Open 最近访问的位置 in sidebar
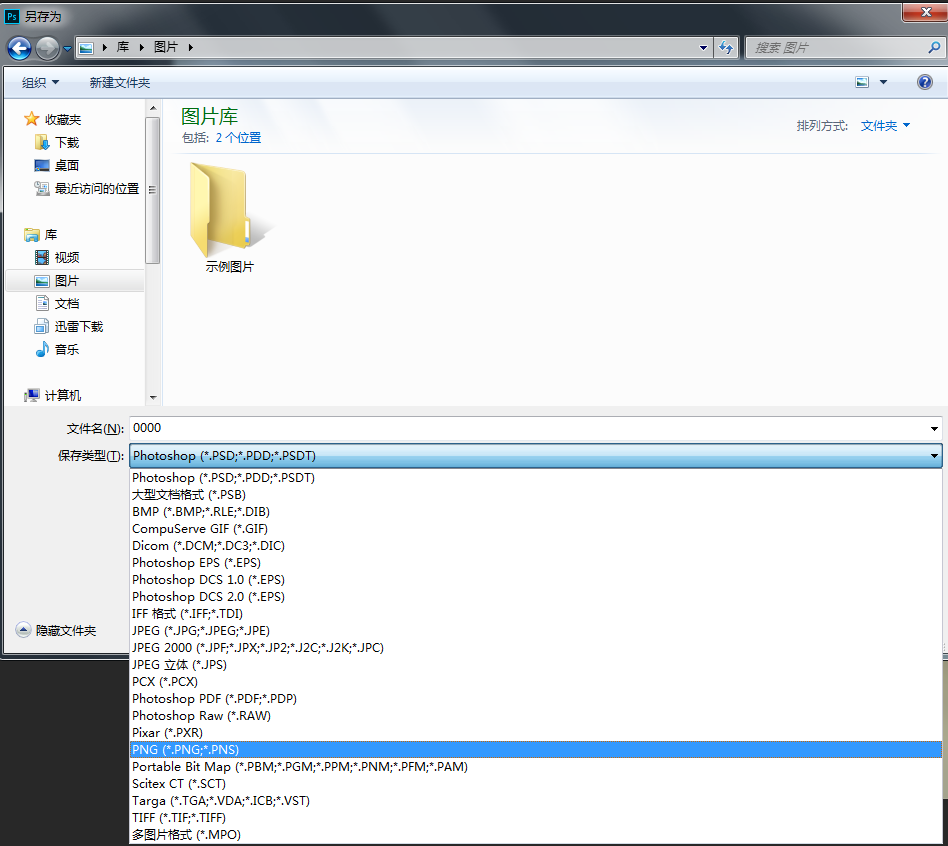Screen dimensions: 948x846 [x=97, y=189]
